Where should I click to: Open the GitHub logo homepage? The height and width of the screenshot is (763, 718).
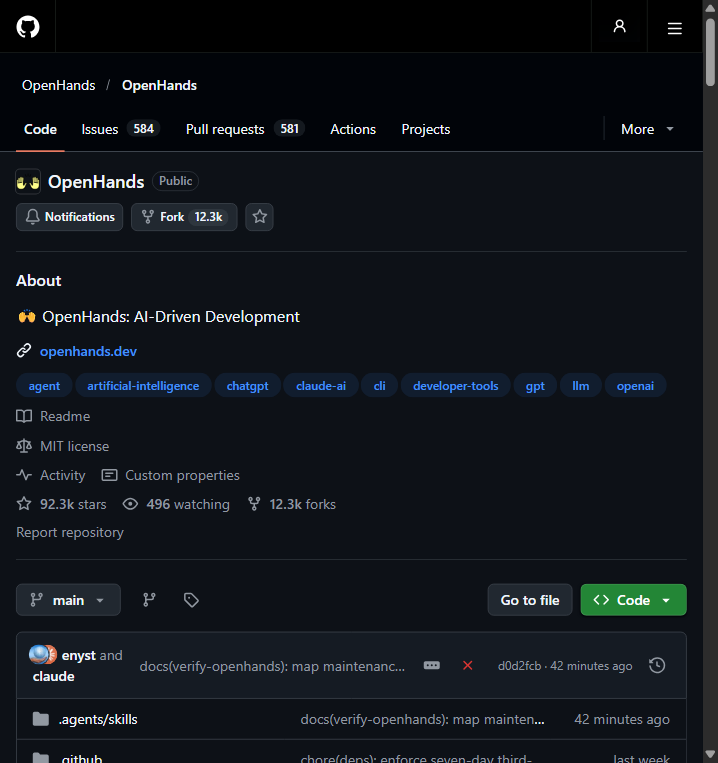28,26
